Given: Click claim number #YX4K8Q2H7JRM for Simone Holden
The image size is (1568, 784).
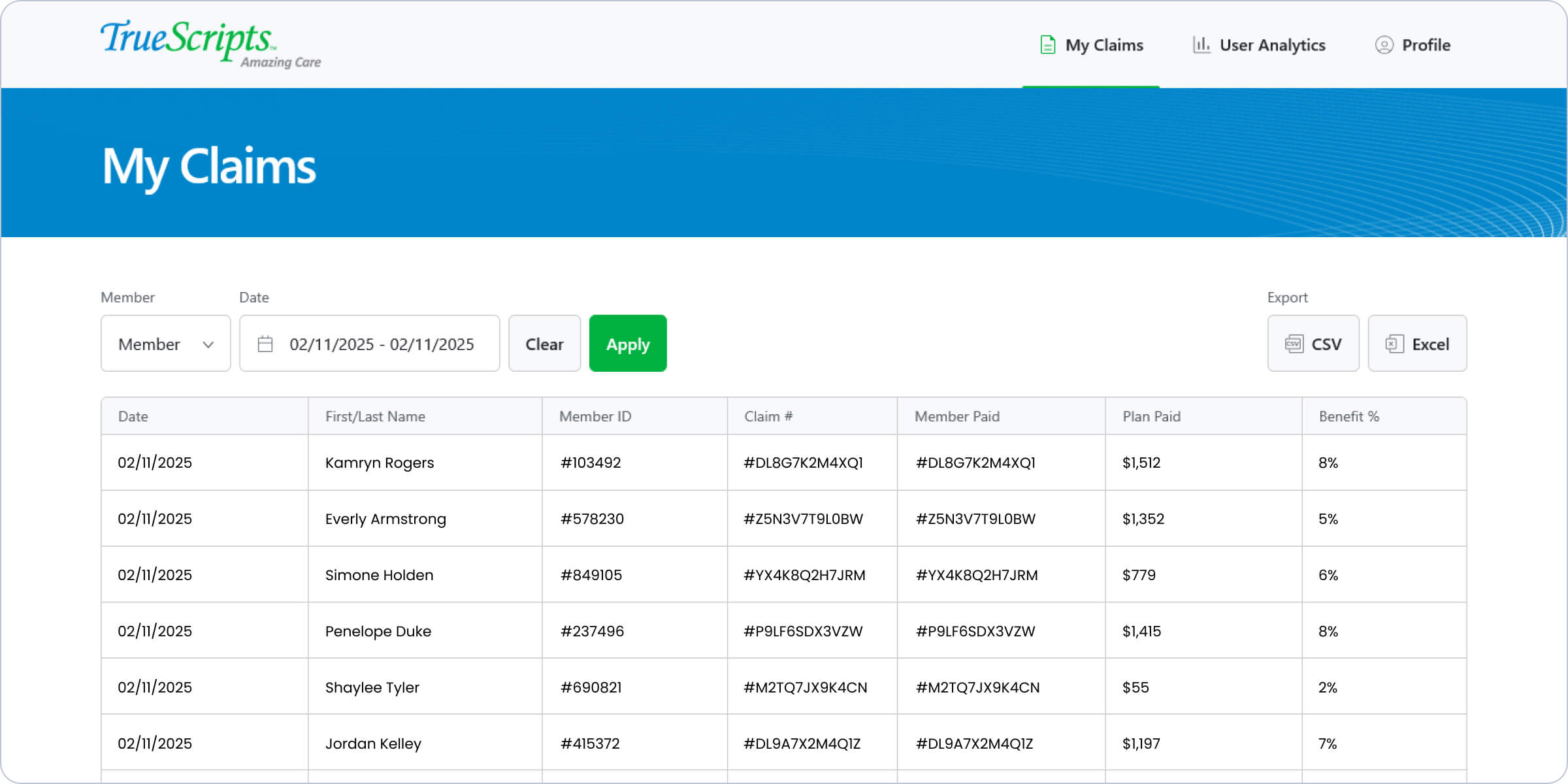Looking at the screenshot, I should 804,576.
